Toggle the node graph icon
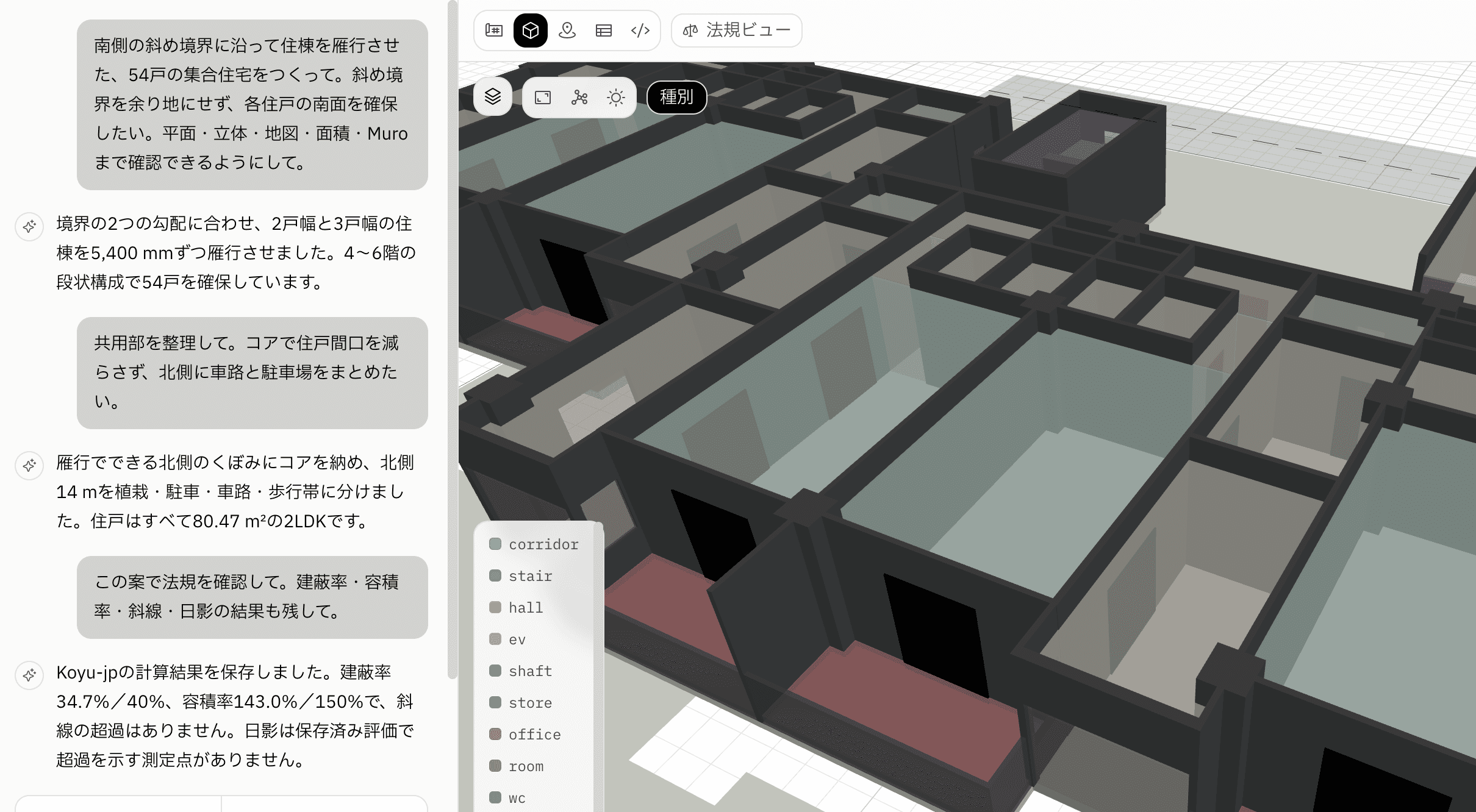 pos(579,98)
